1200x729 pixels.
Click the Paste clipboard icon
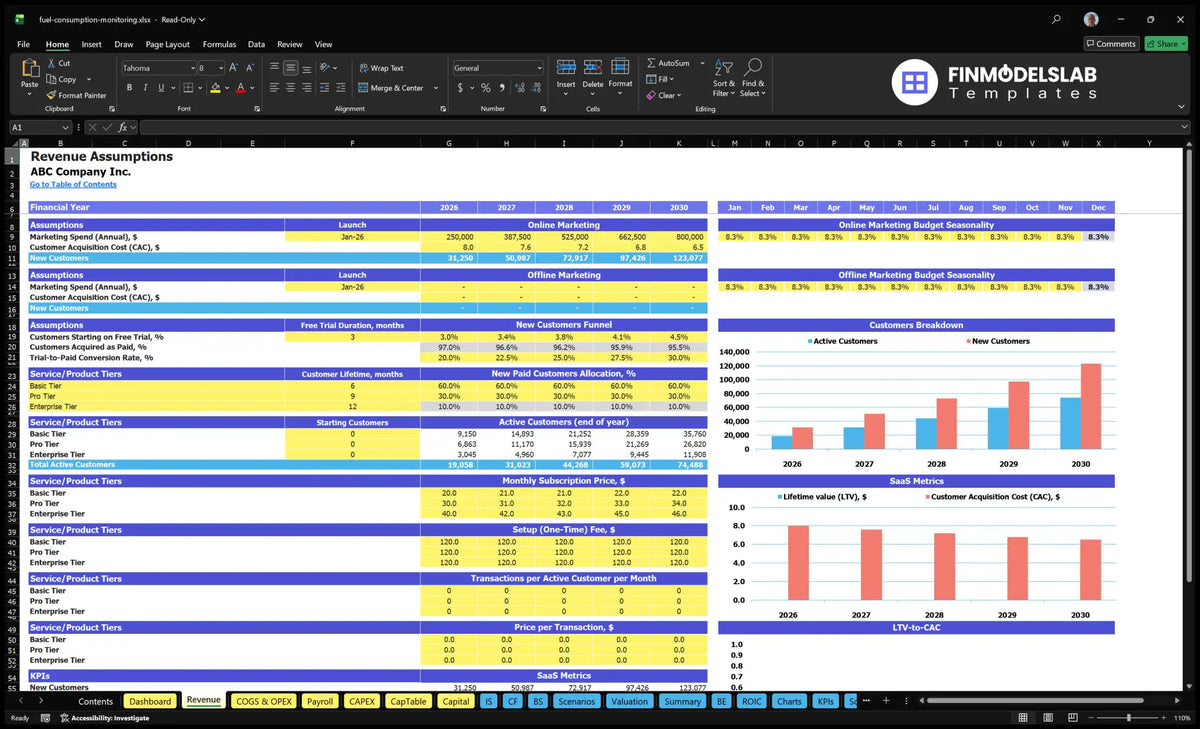pyautogui.click(x=29, y=70)
